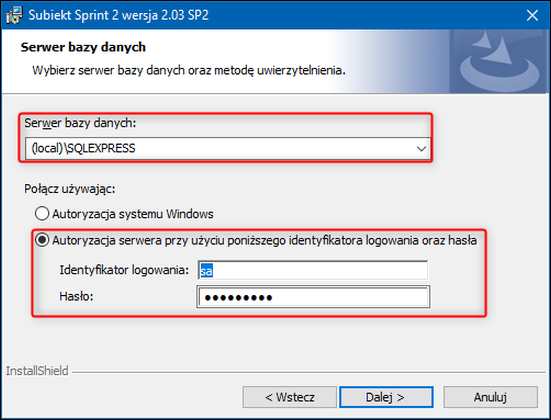Go back with the Wstecz button
The width and height of the screenshot is (551, 420).
[290, 397]
